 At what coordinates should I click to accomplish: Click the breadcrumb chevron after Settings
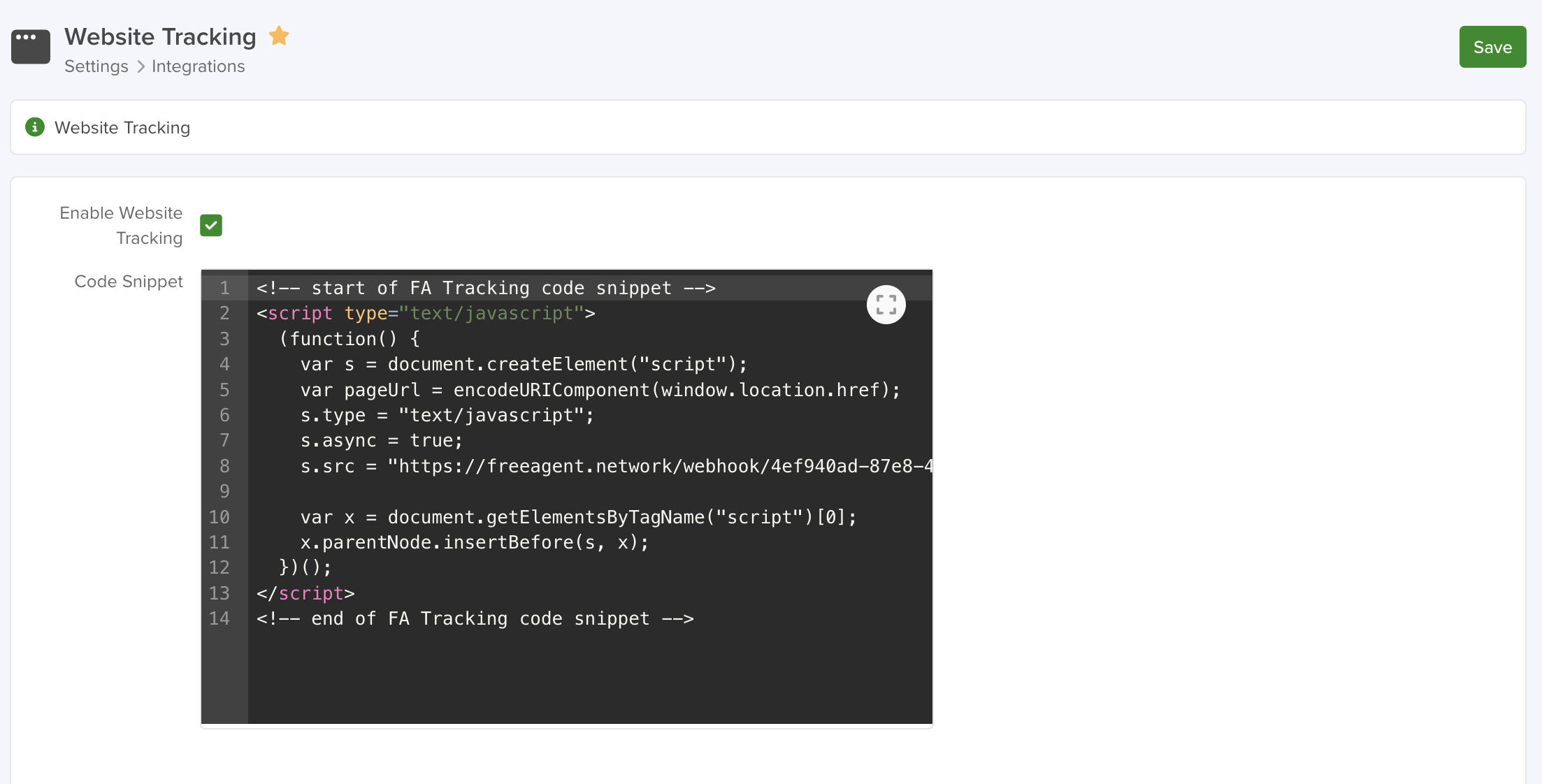tap(140, 66)
